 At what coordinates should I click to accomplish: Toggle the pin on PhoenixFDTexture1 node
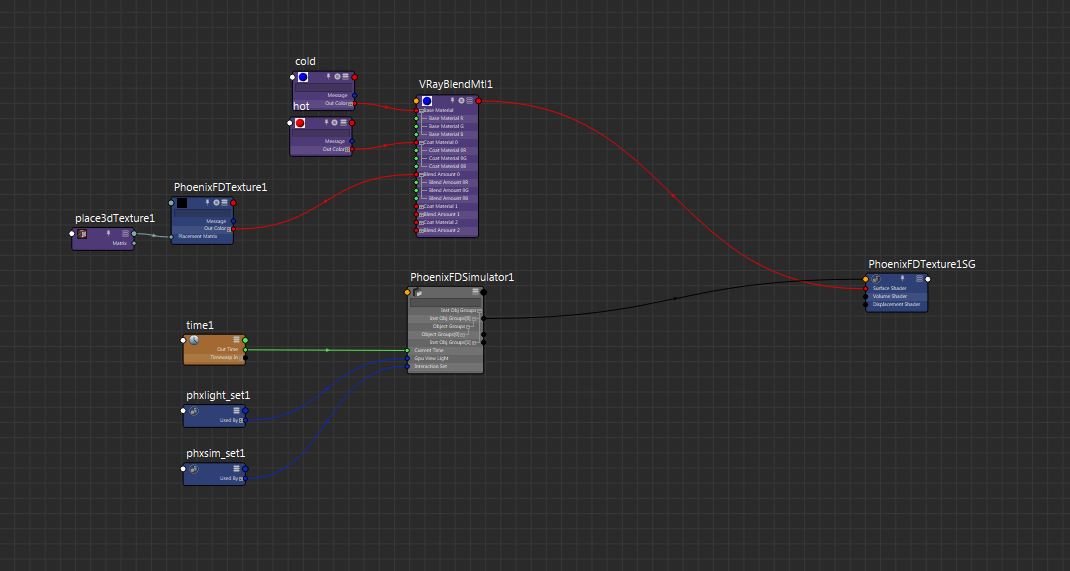tap(207, 202)
